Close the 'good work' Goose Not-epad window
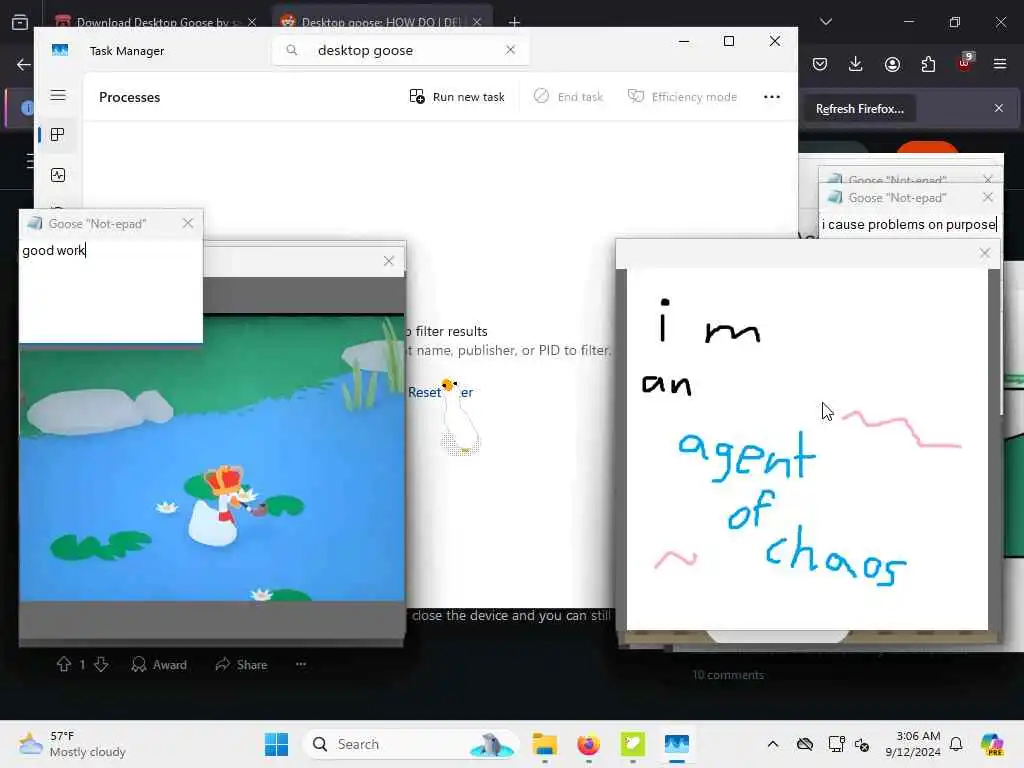The width and height of the screenshot is (1024, 768). point(188,223)
